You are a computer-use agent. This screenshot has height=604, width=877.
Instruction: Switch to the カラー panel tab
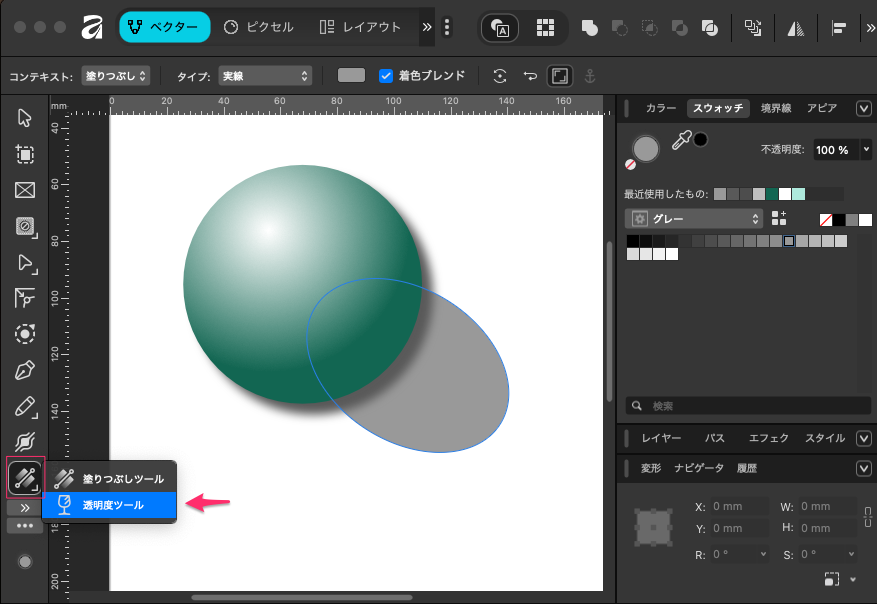point(660,108)
